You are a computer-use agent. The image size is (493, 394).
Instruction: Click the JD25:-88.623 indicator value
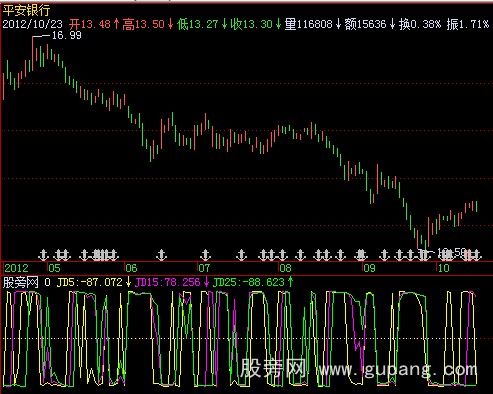coord(249,282)
